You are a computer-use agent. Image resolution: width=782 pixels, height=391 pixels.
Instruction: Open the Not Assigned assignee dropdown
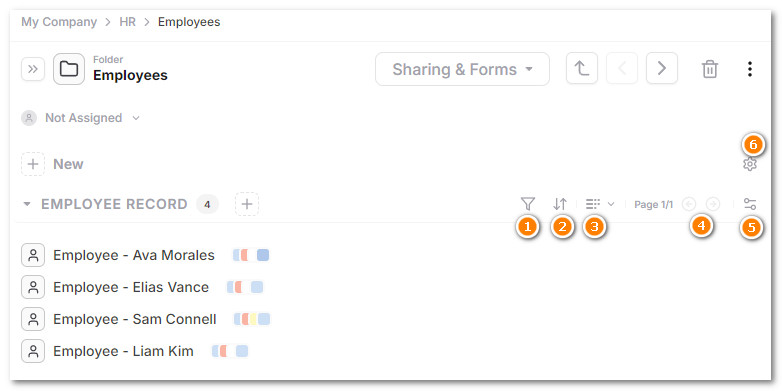click(x=80, y=118)
